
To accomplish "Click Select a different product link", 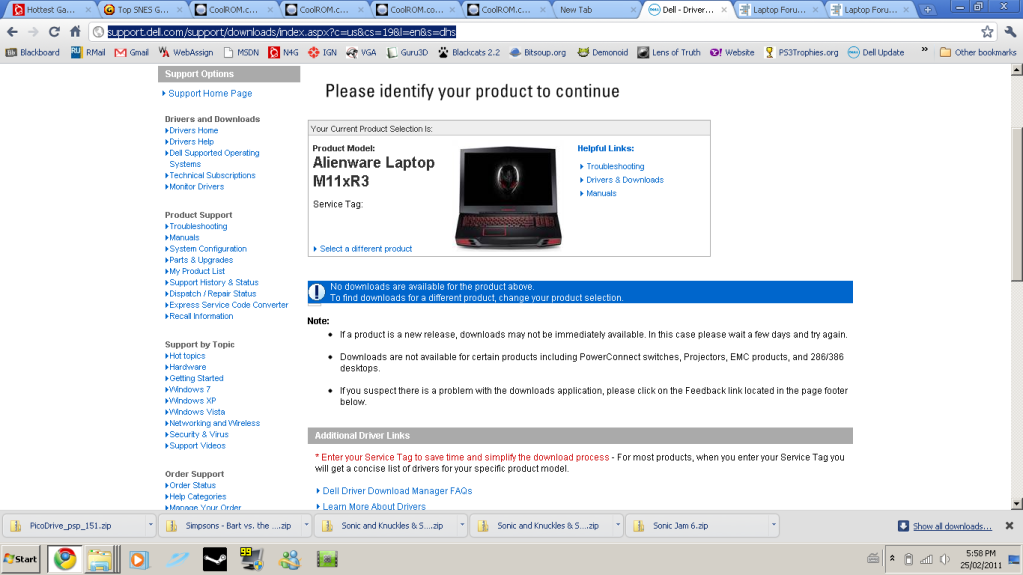I will pos(365,249).
